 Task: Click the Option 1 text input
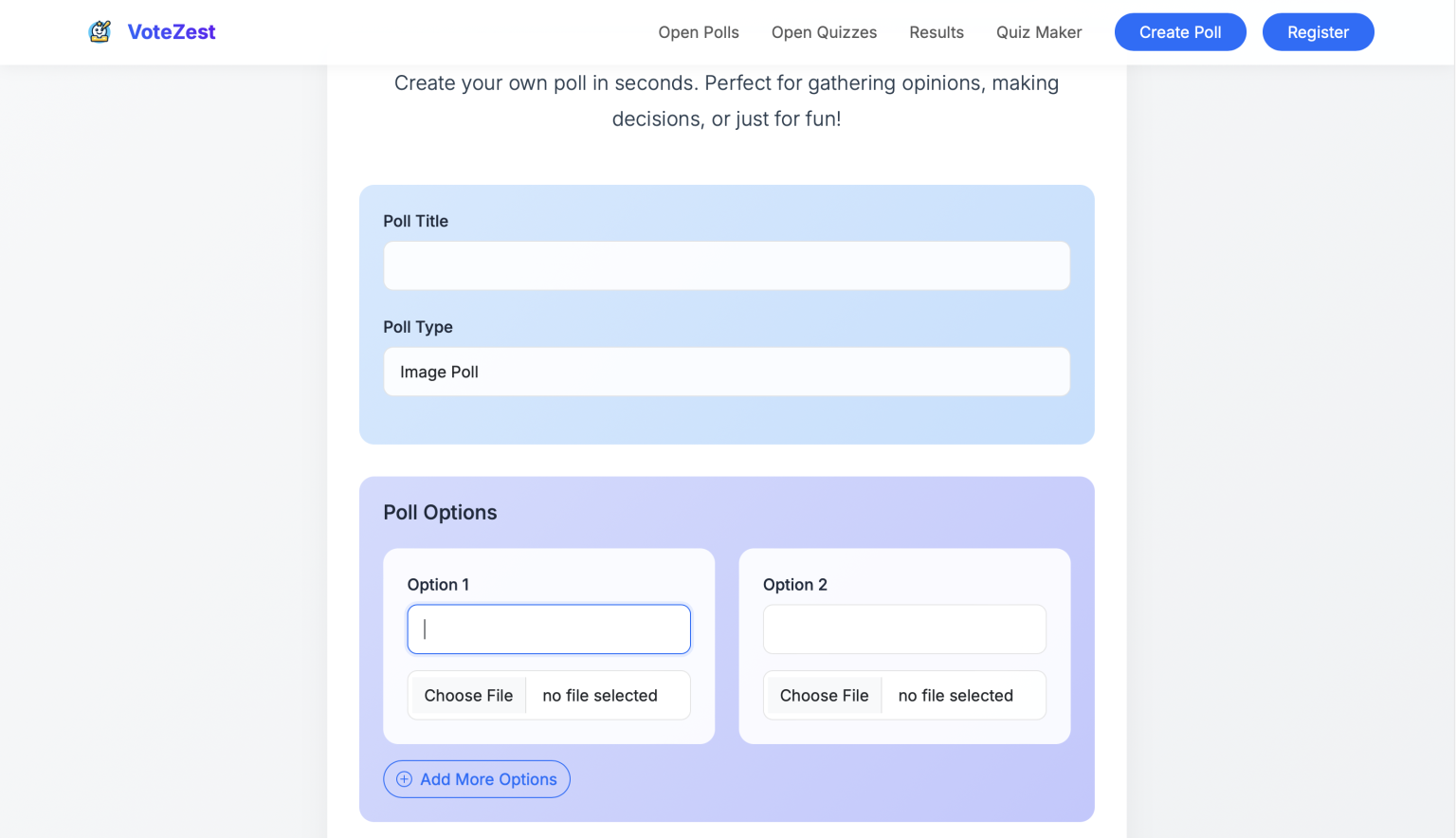pyautogui.click(x=548, y=628)
